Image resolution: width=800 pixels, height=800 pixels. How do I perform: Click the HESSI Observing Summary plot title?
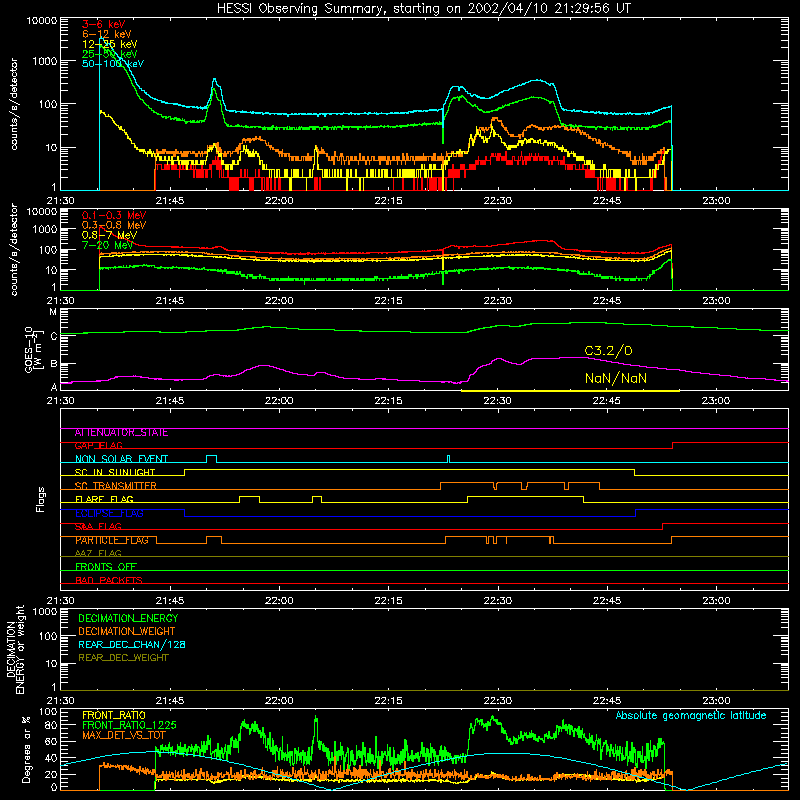point(423,8)
